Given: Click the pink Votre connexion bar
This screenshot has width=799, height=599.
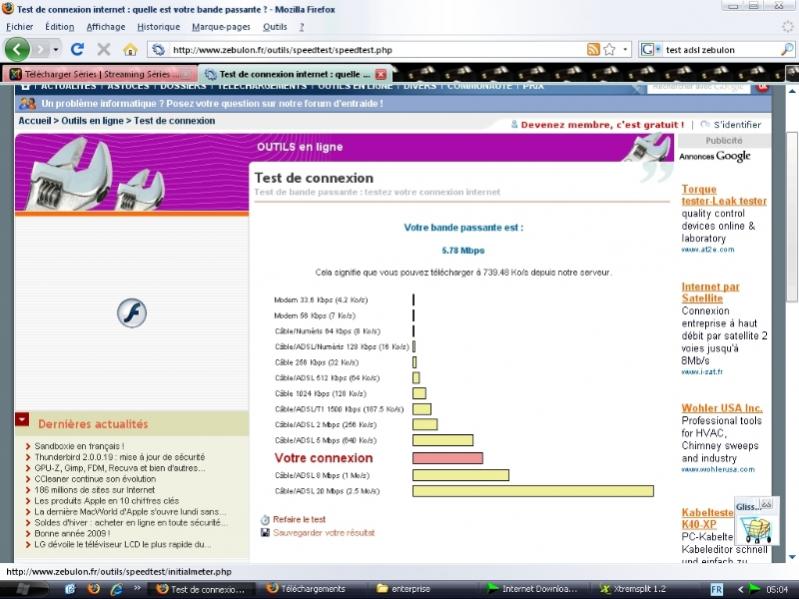Looking at the screenshot, I should click(x=447, y=458).
